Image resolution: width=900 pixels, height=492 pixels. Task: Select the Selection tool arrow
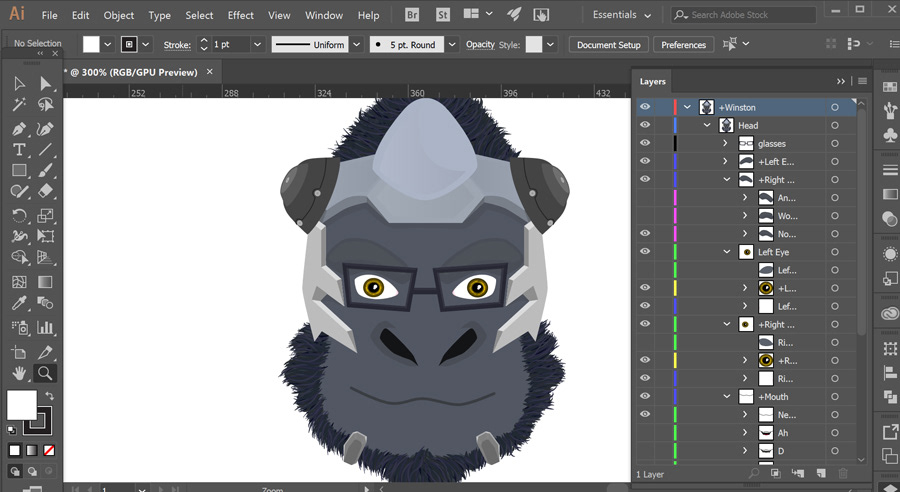point(19,84)
